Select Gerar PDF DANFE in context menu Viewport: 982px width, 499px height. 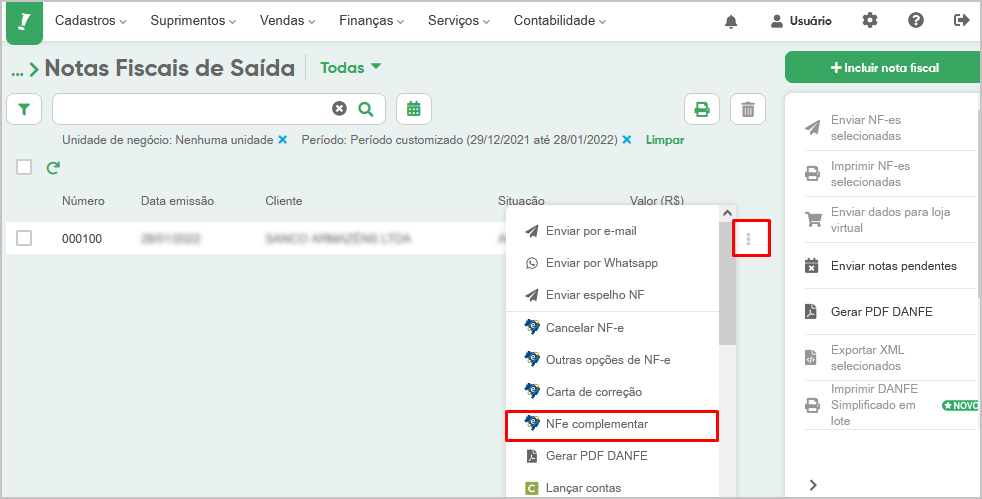(x=612, y=456)
